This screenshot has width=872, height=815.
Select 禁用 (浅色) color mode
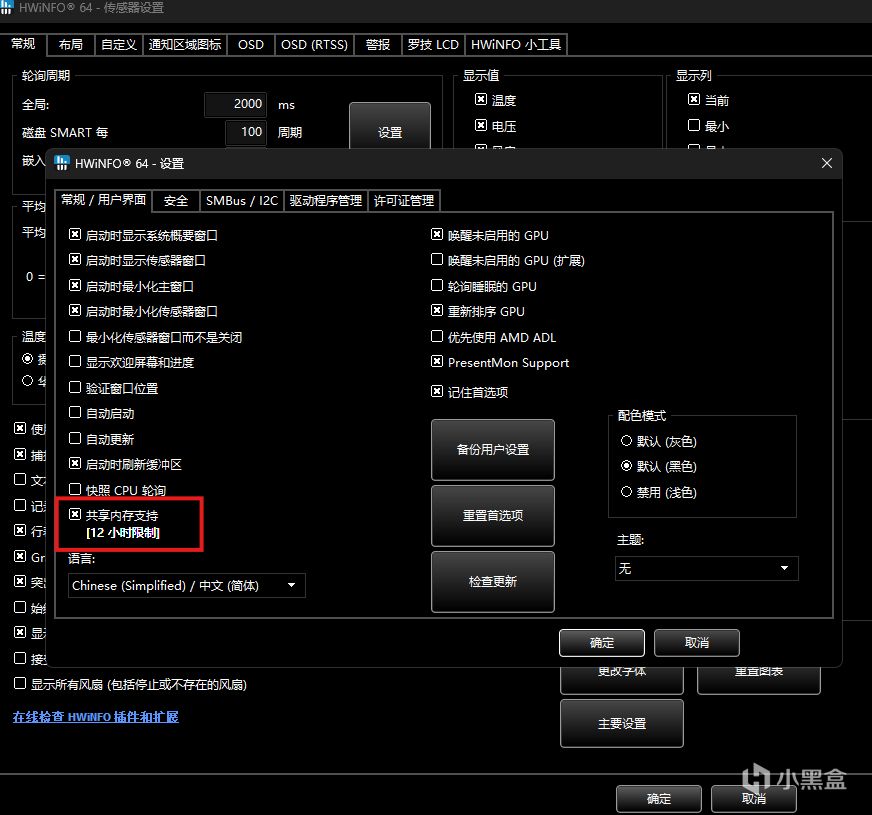[626, 492]
